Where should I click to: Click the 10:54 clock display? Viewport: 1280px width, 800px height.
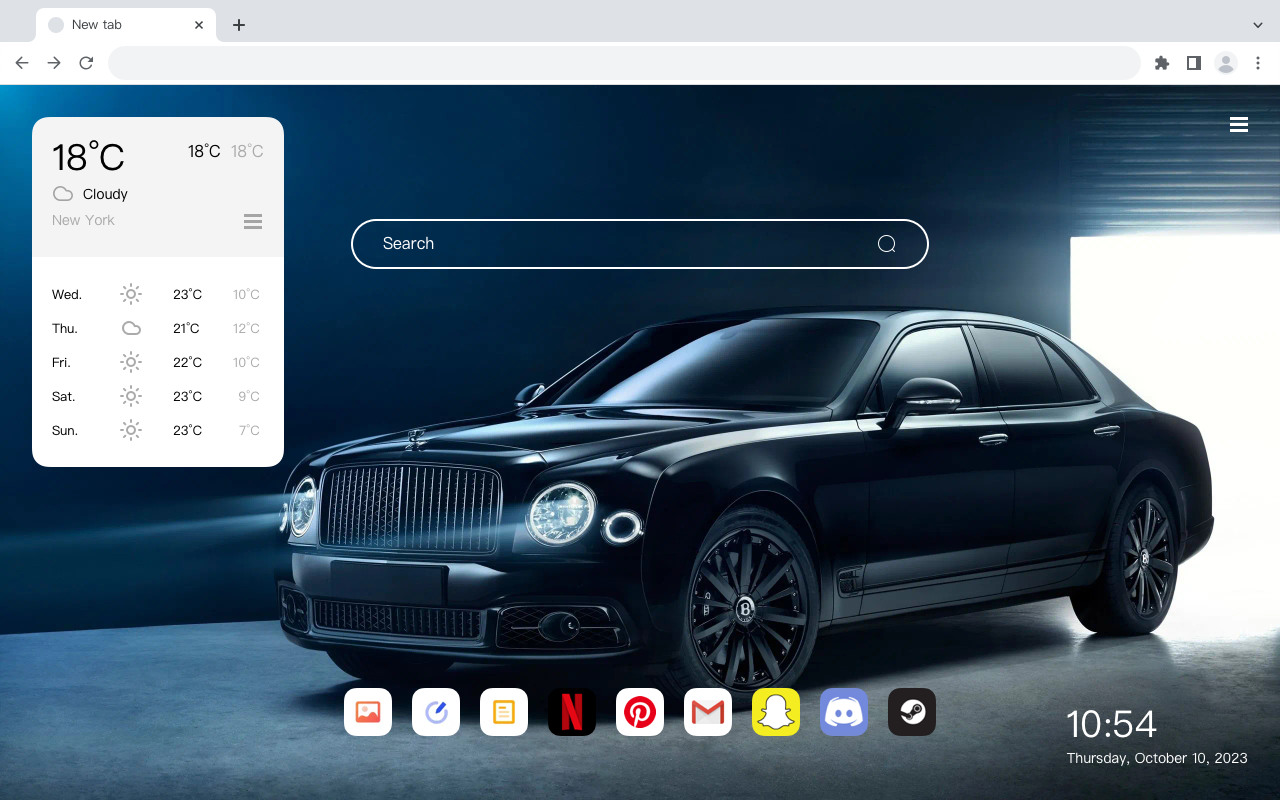click(1111, 724)
